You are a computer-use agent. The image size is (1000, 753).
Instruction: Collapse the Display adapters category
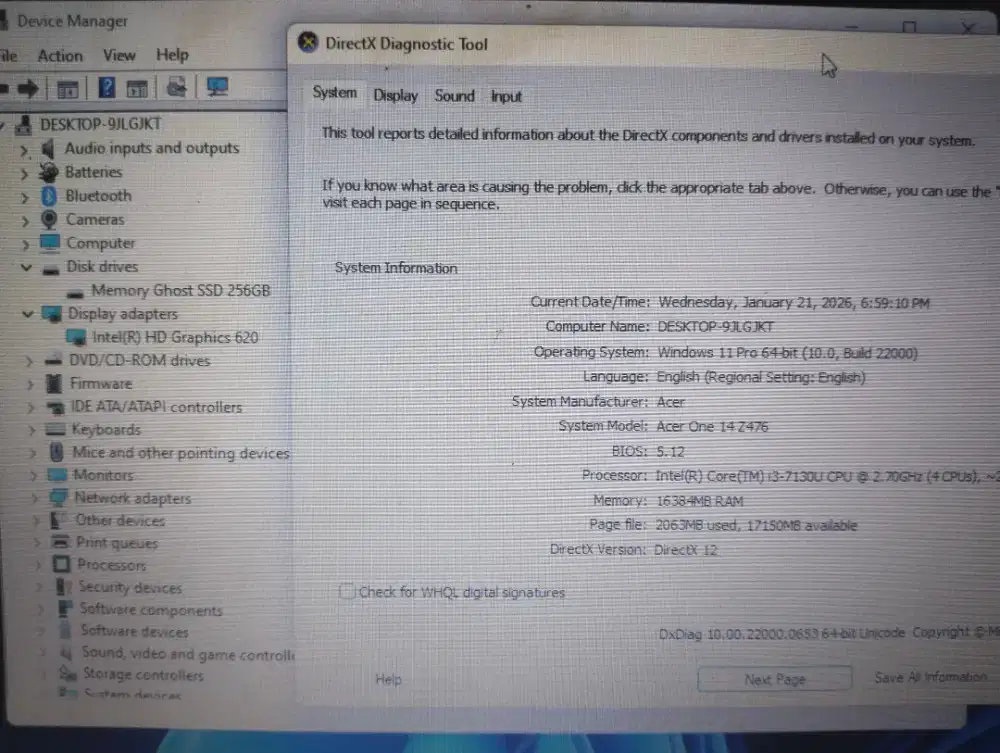point(26,313)
